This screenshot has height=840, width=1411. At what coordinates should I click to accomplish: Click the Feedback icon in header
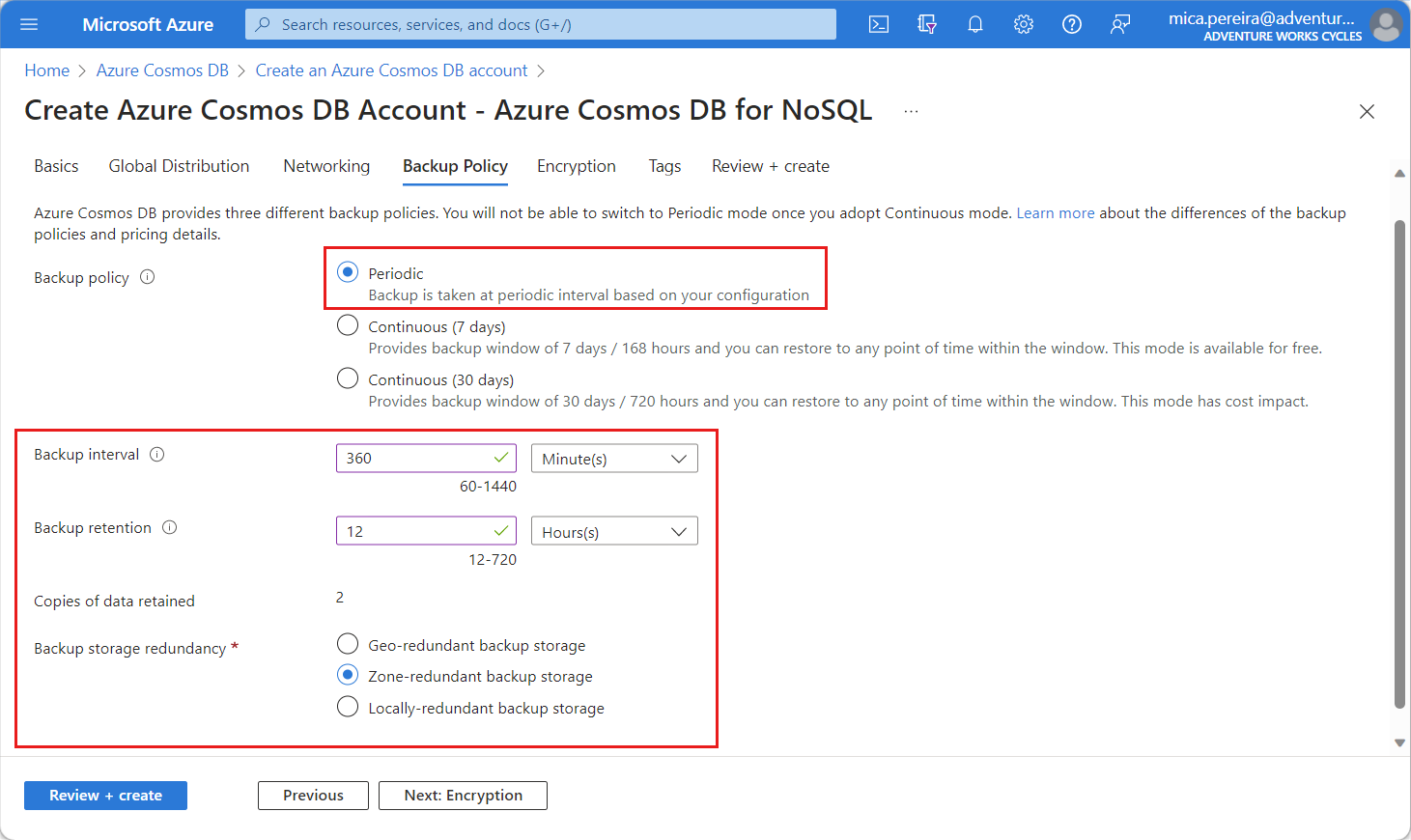point(1119,24)
